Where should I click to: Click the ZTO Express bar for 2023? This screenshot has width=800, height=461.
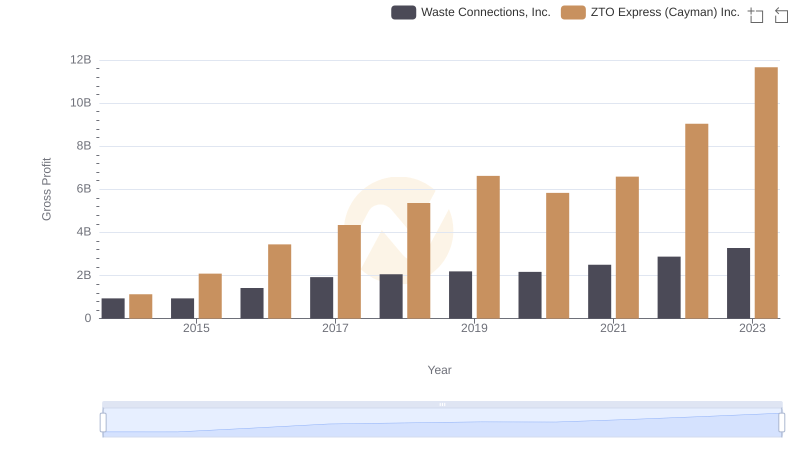(x=766, y=193)
